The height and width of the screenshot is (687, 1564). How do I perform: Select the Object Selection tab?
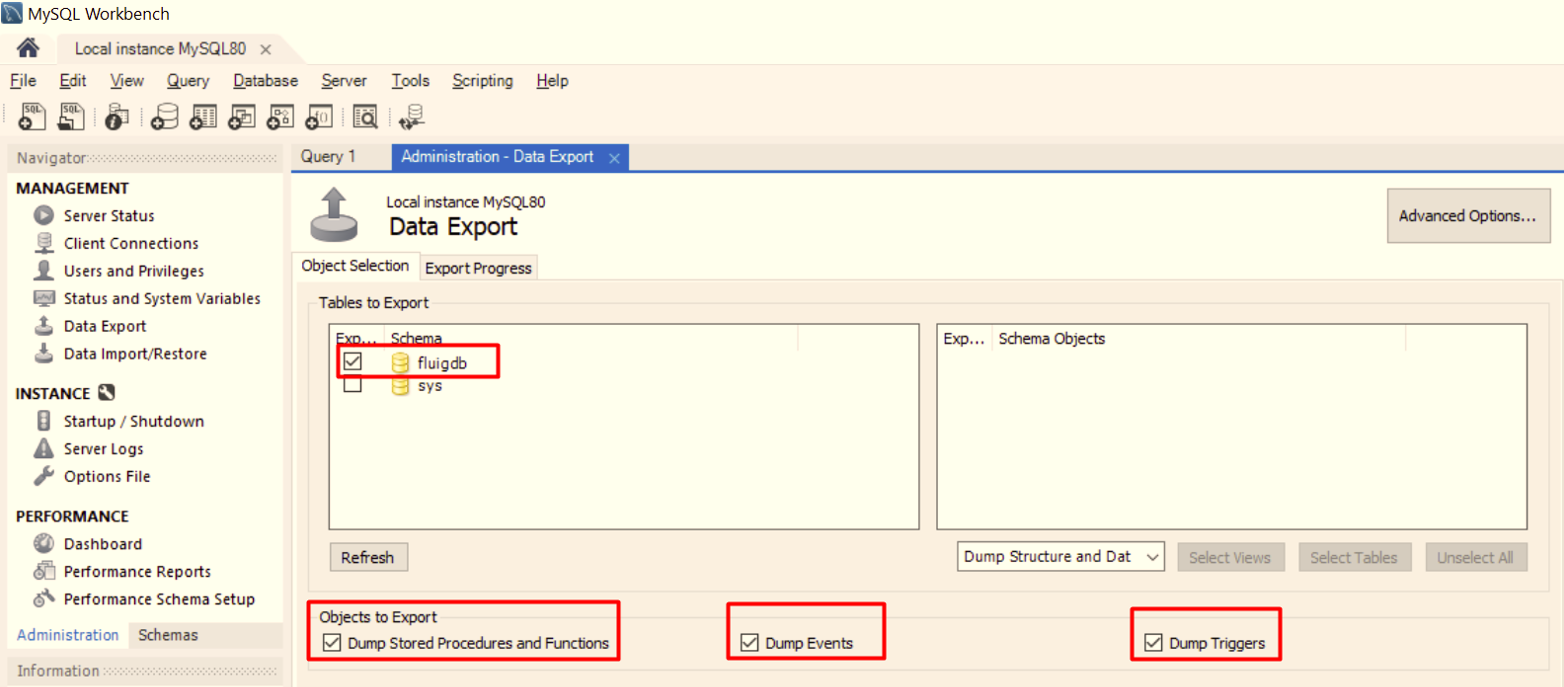pos(355,266)
